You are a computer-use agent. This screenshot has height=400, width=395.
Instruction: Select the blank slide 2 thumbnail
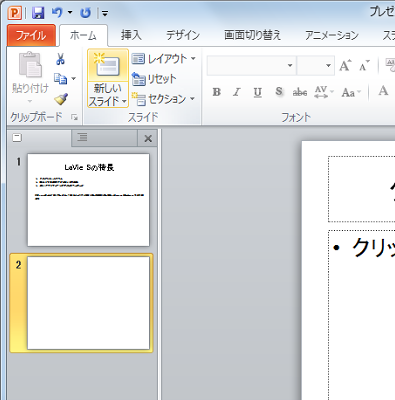pos(88,303)
